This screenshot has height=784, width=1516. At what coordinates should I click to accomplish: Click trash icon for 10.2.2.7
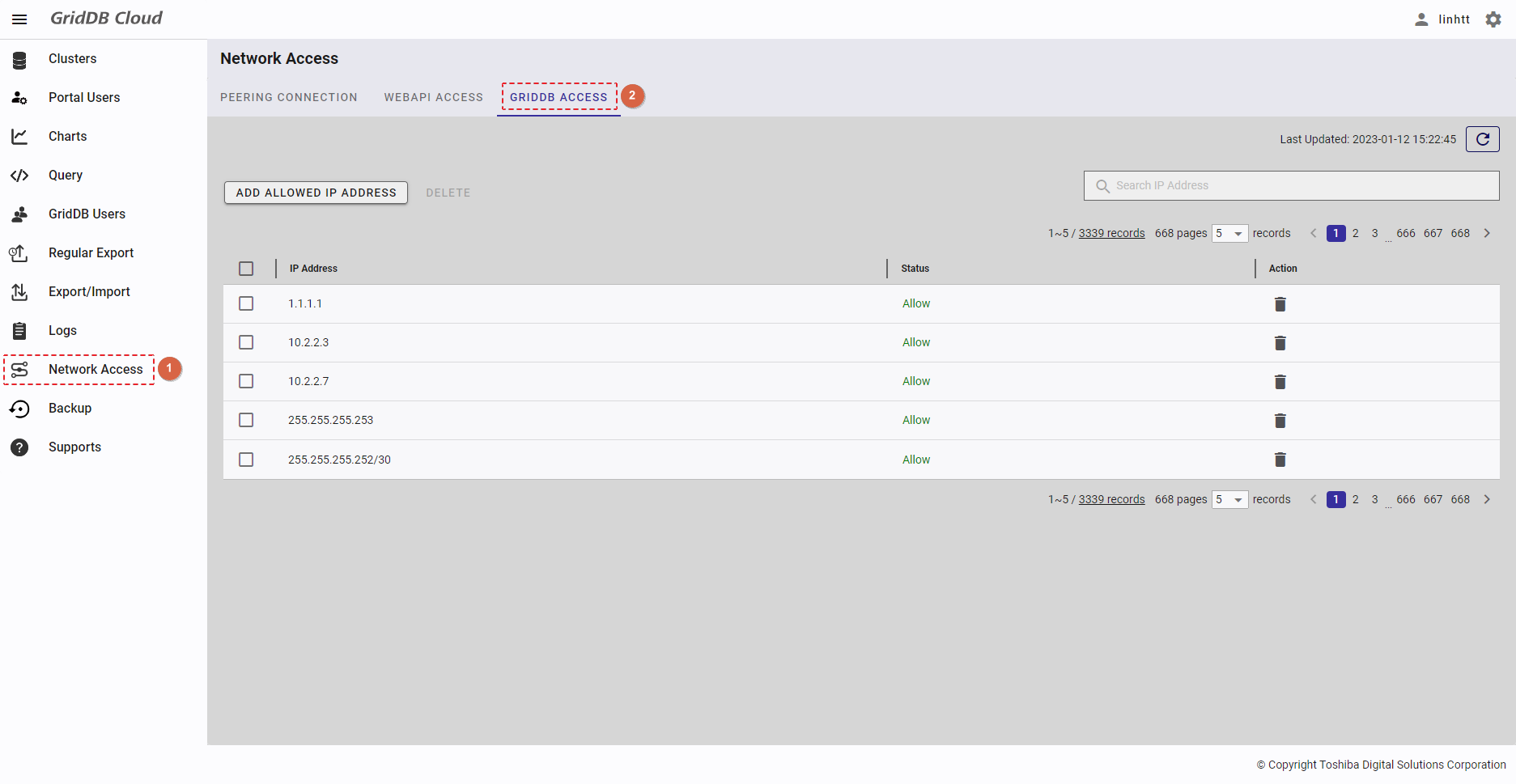click(x=1280, y=382)
